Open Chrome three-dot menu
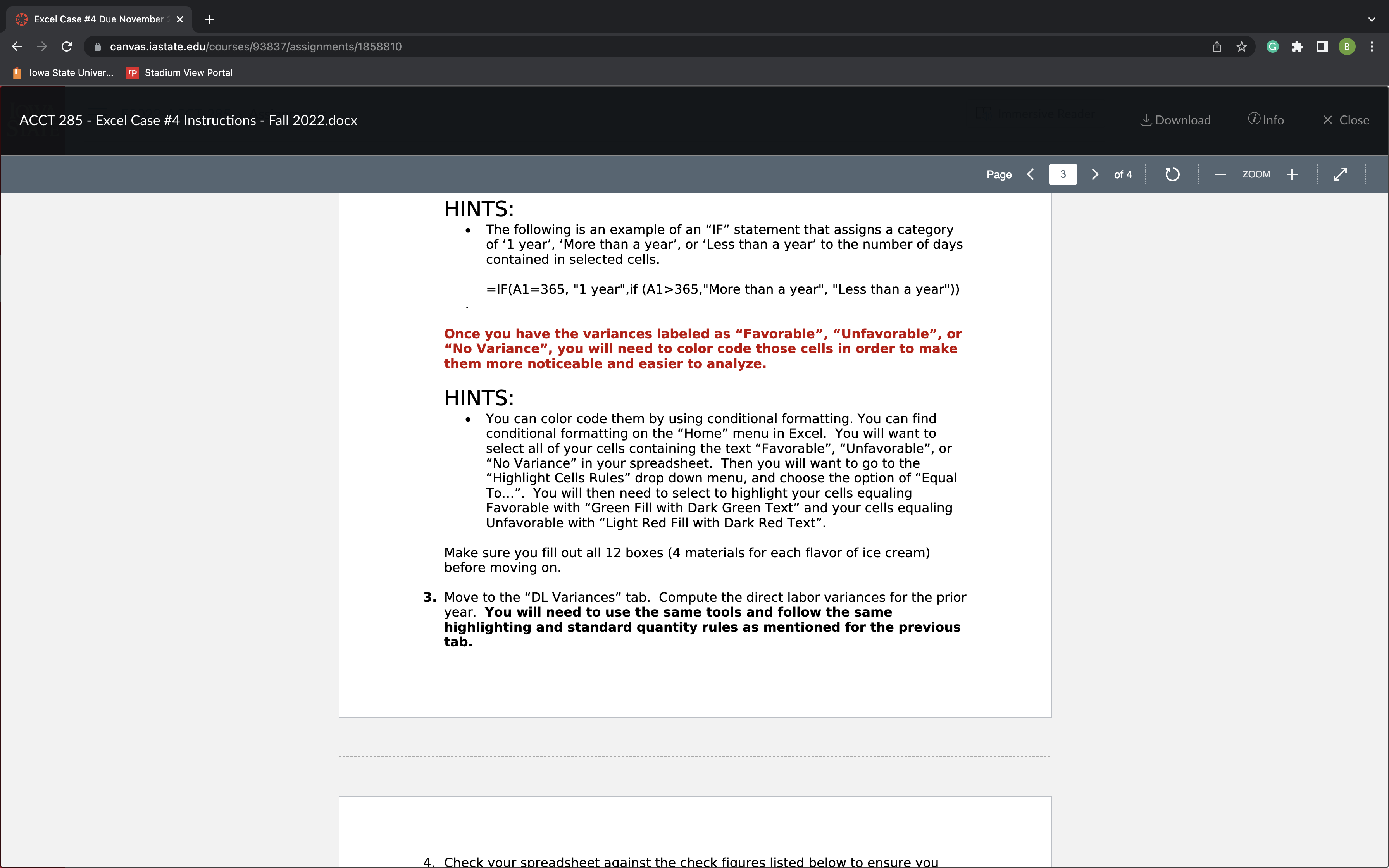Viewport: 1389px width, 868px height. click(x=1372, y=46)
